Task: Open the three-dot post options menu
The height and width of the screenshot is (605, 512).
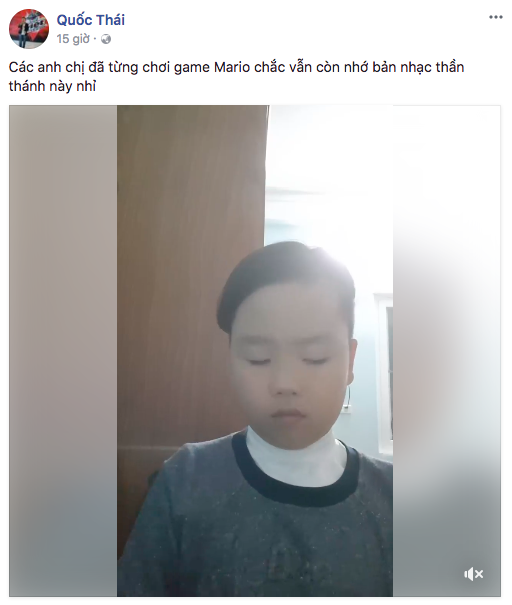Action: pyautogui.click(x=496, y=17)
